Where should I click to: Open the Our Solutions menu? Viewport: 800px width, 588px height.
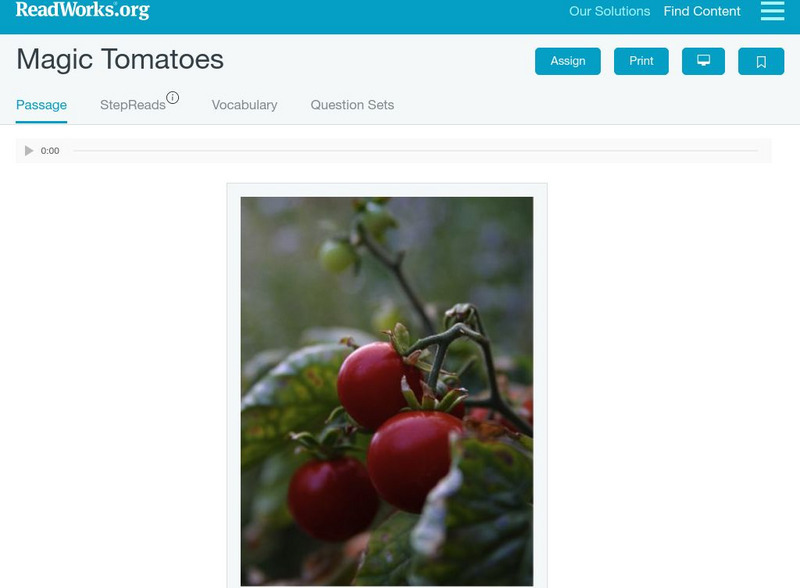(609, 11)
